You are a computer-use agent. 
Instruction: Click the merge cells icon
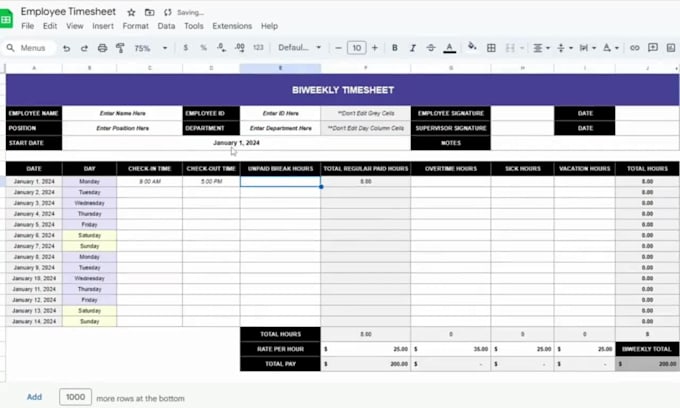(x=510, y=48)
